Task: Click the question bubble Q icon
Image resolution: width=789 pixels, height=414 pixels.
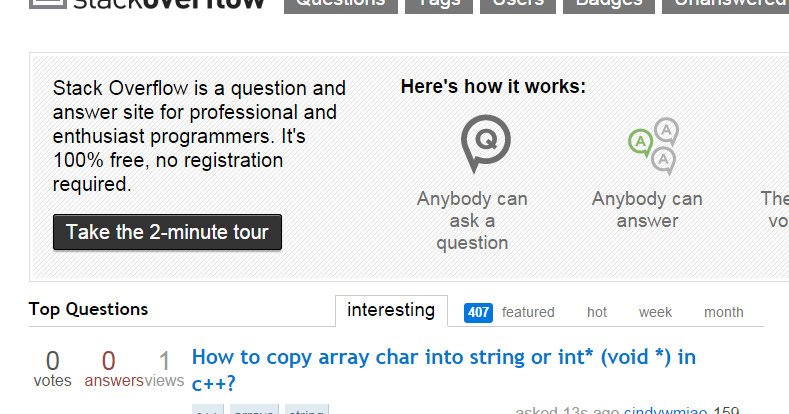Action: point(486,144)
